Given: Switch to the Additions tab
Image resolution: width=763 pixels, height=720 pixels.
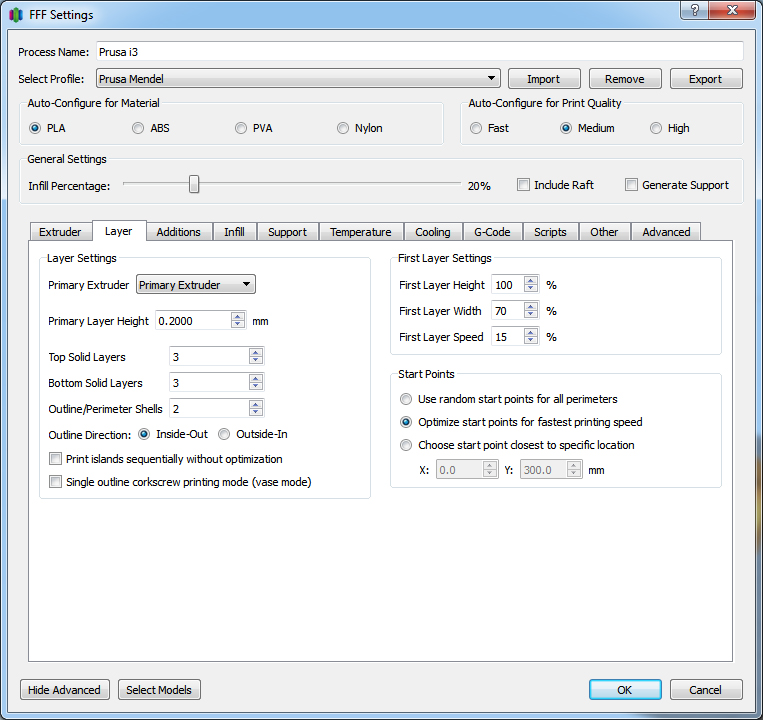Looking at the screenshot, I should click(x=179, y=232).
